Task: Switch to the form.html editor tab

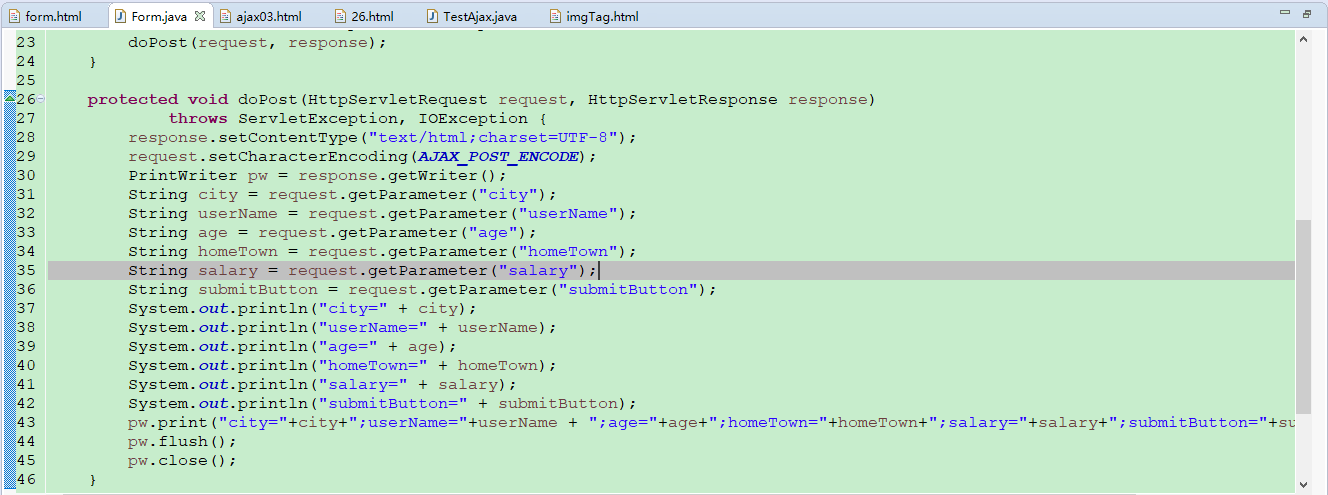Action: click(x=44, y=16)
